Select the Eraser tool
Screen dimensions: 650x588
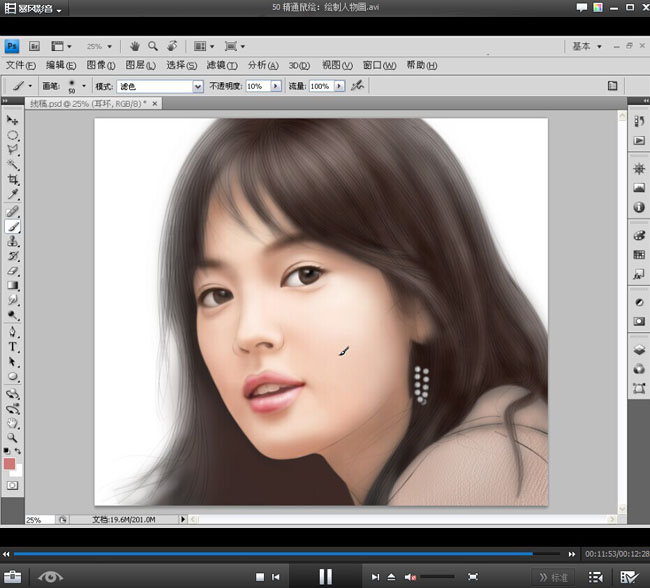12,271
